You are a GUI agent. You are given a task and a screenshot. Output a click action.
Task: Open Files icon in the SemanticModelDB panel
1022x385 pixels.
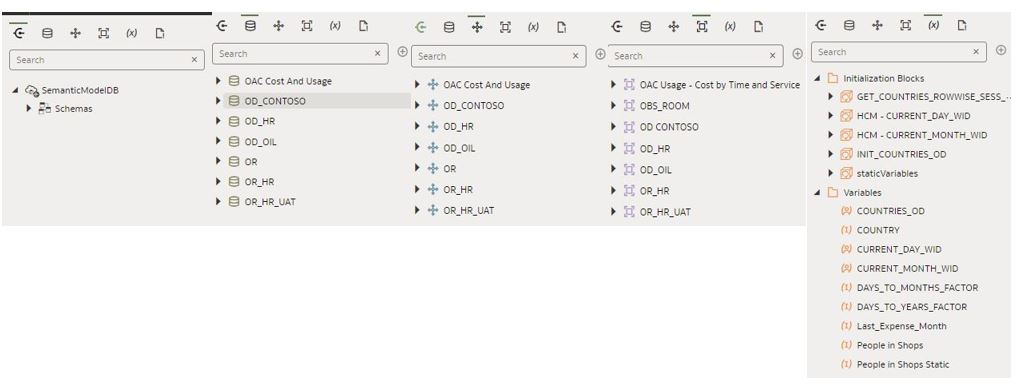pyautogui.click(x=160, y=33)
